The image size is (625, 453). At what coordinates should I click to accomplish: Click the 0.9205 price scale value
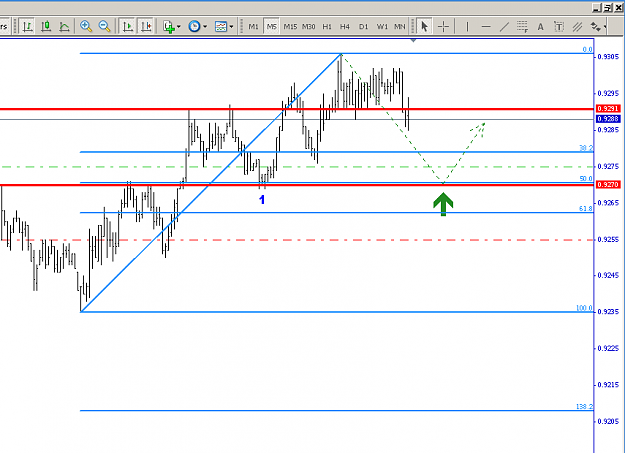coord(608,421)
